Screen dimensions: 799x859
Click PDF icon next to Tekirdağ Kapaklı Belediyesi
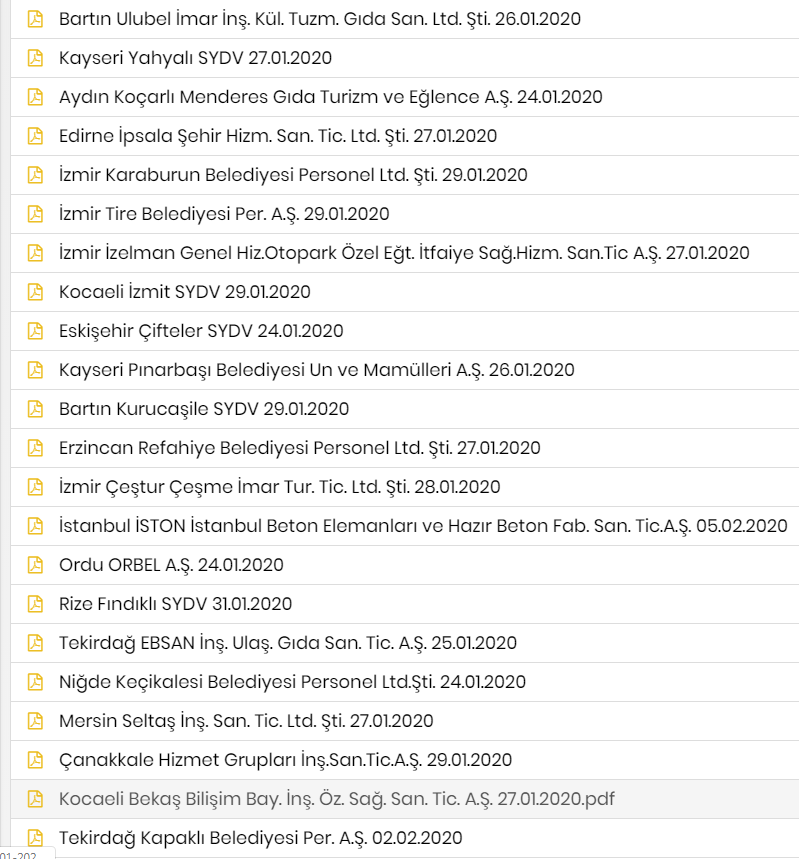tap(35, 838)
